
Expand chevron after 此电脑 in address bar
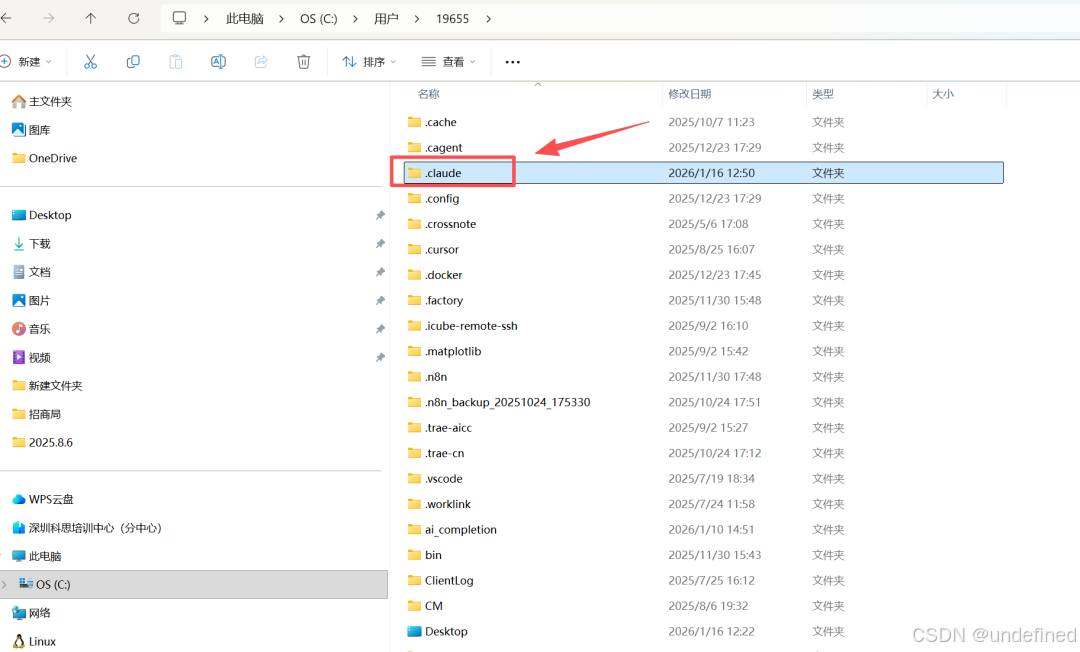281,19
